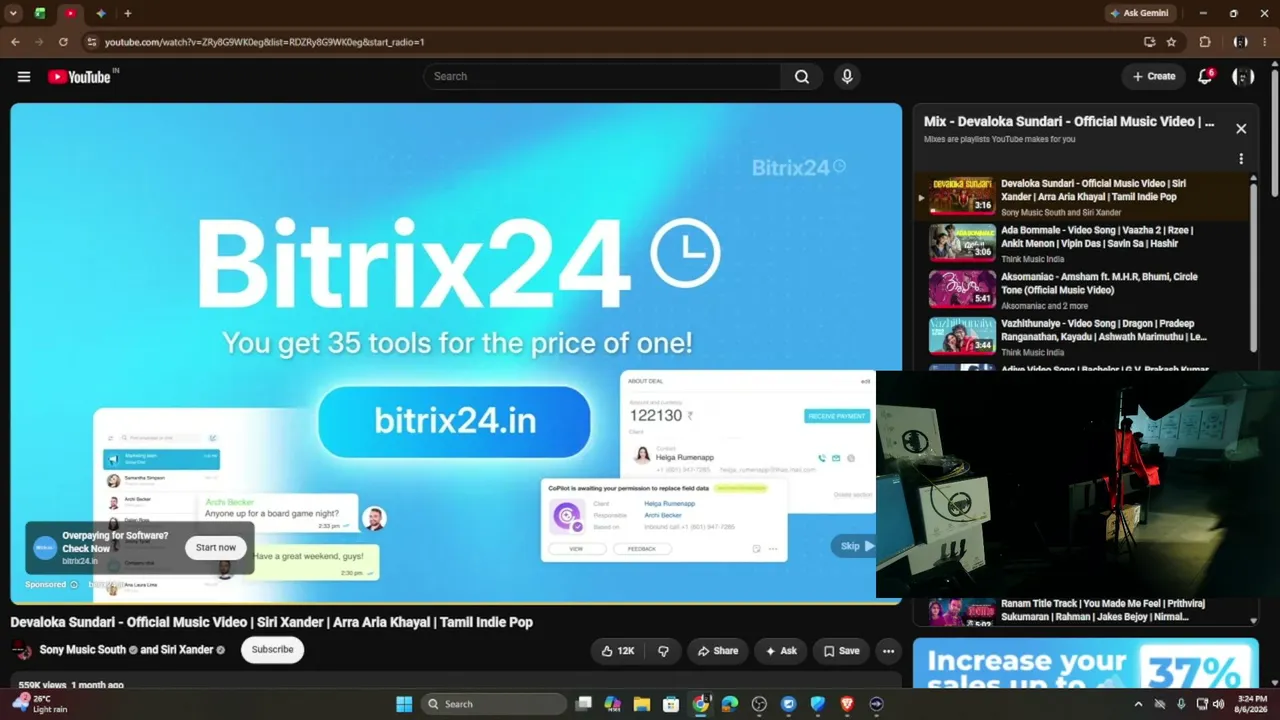Open Chrome profile avatar in toolbar
This screenshot has width=1280, height=720.
(1240, 42)
